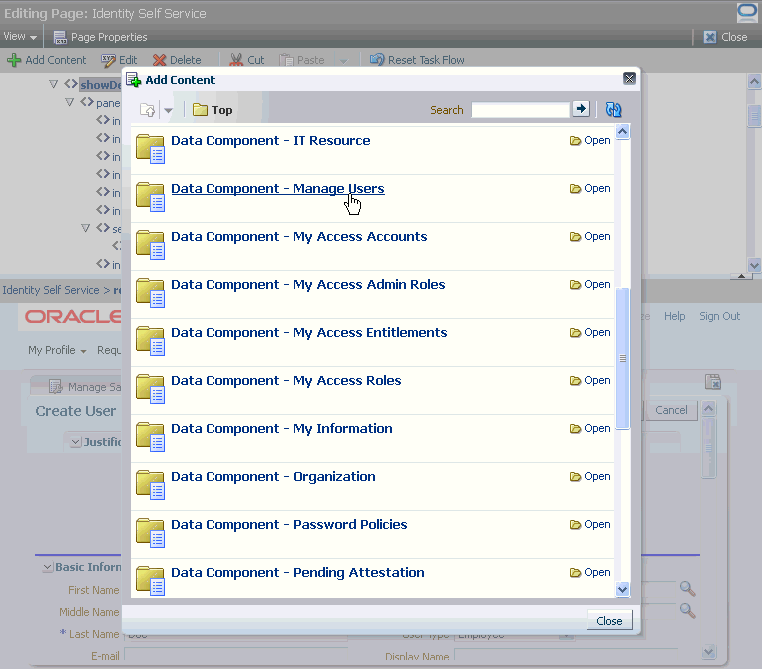This screenshot has width=762, height=669.
Task: Open Data Component - My Access Admin Roles
Action: (308, 285)
